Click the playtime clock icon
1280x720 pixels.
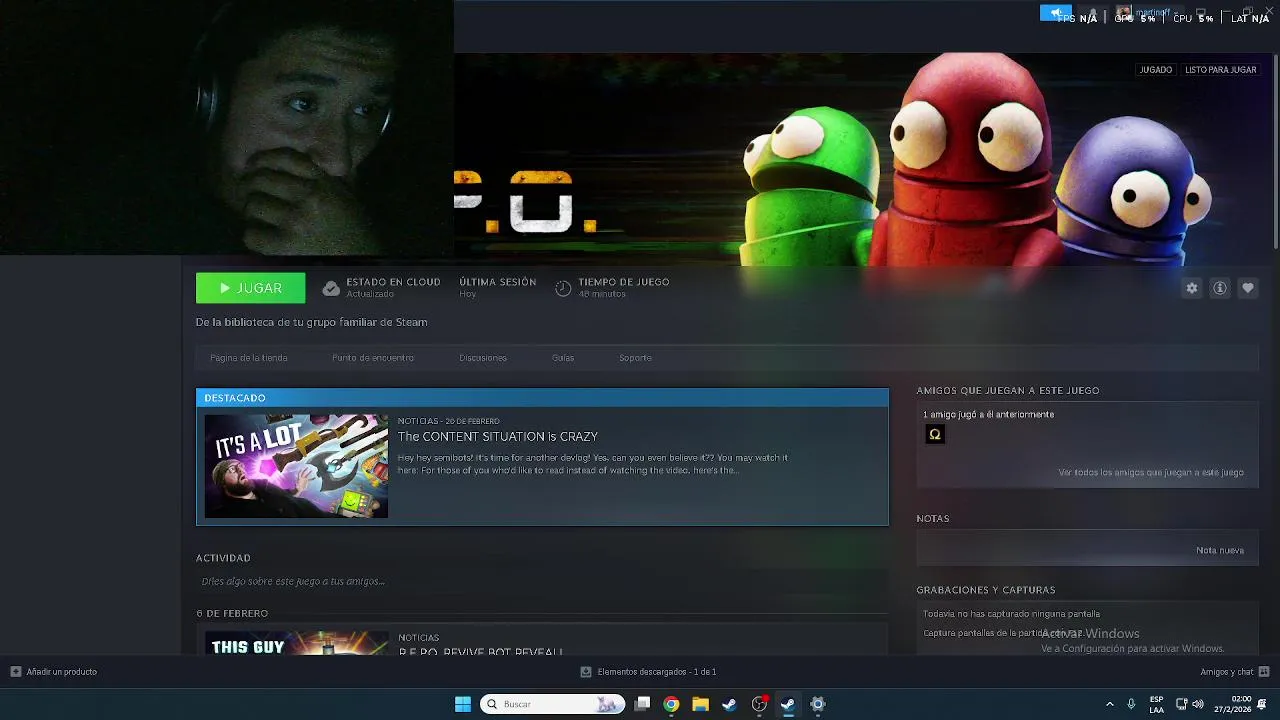point(563,289)
